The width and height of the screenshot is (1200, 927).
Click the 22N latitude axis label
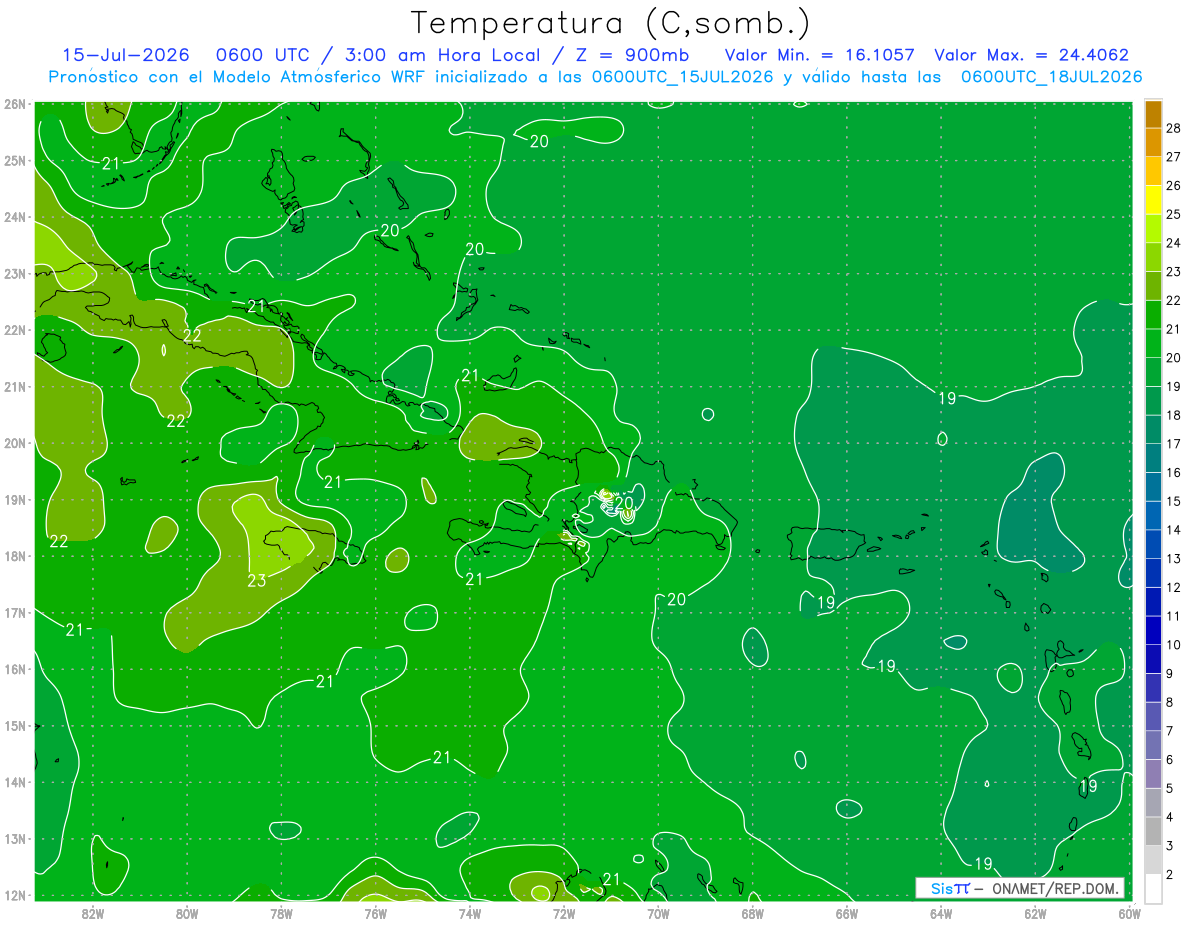point(14,330)
